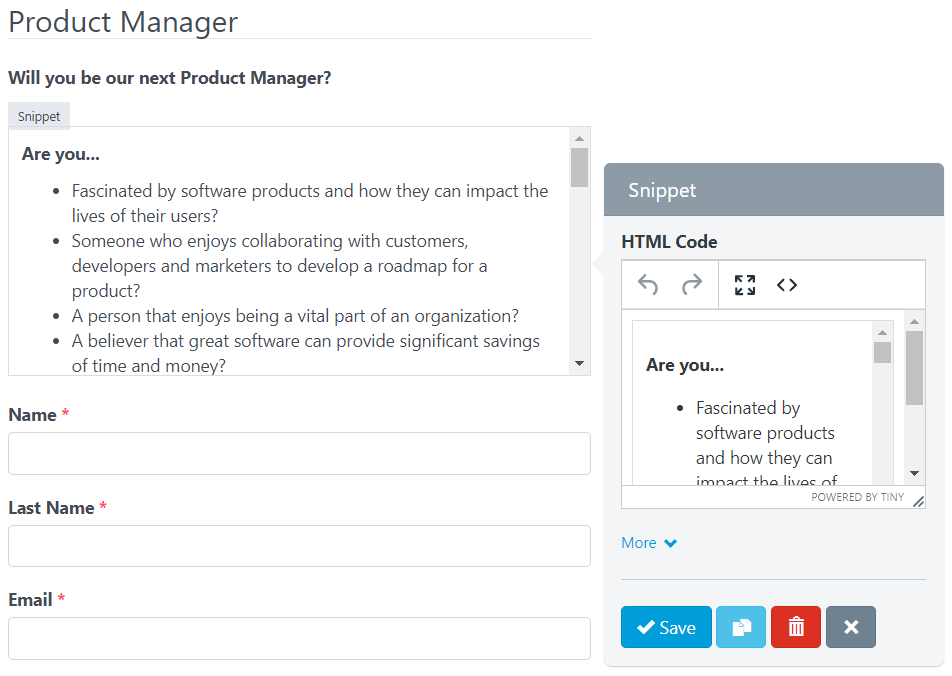Screen dimensions: 952x676
Task: Click the redo arrow in HTML editor
Action: click(x=691, y=285)
